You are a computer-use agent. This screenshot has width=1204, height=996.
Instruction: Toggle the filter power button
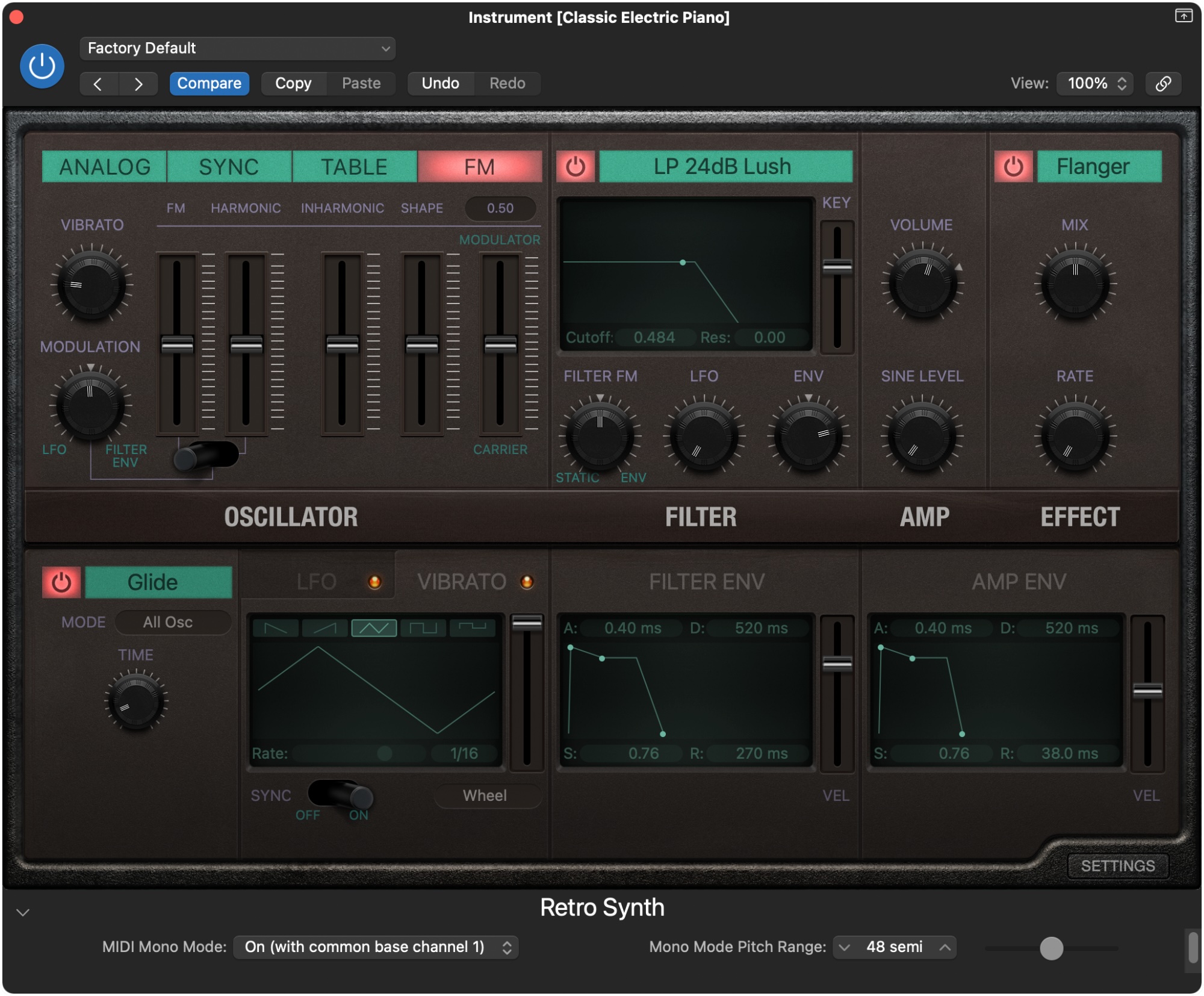[x=575, y=167]
